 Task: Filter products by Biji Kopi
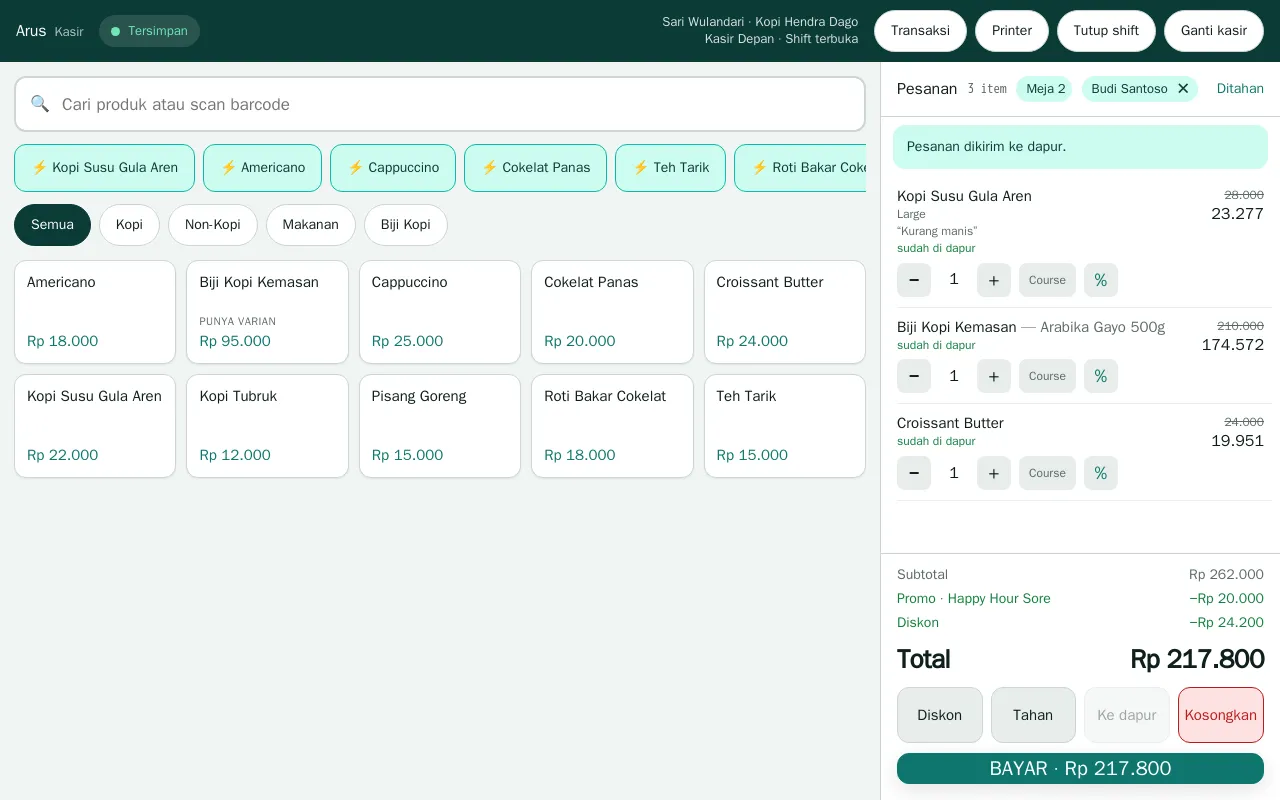[405, 225]
